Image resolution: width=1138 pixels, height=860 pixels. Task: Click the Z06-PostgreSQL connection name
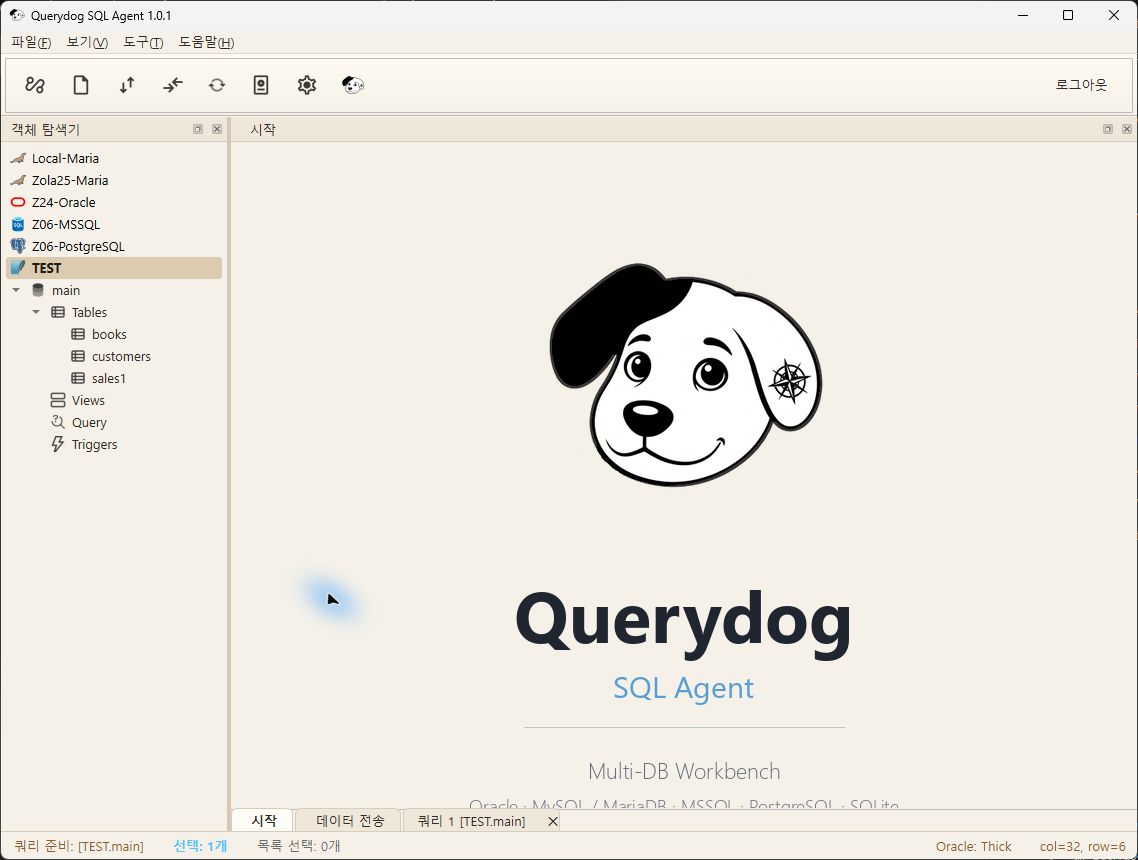(x=78, y=246)
